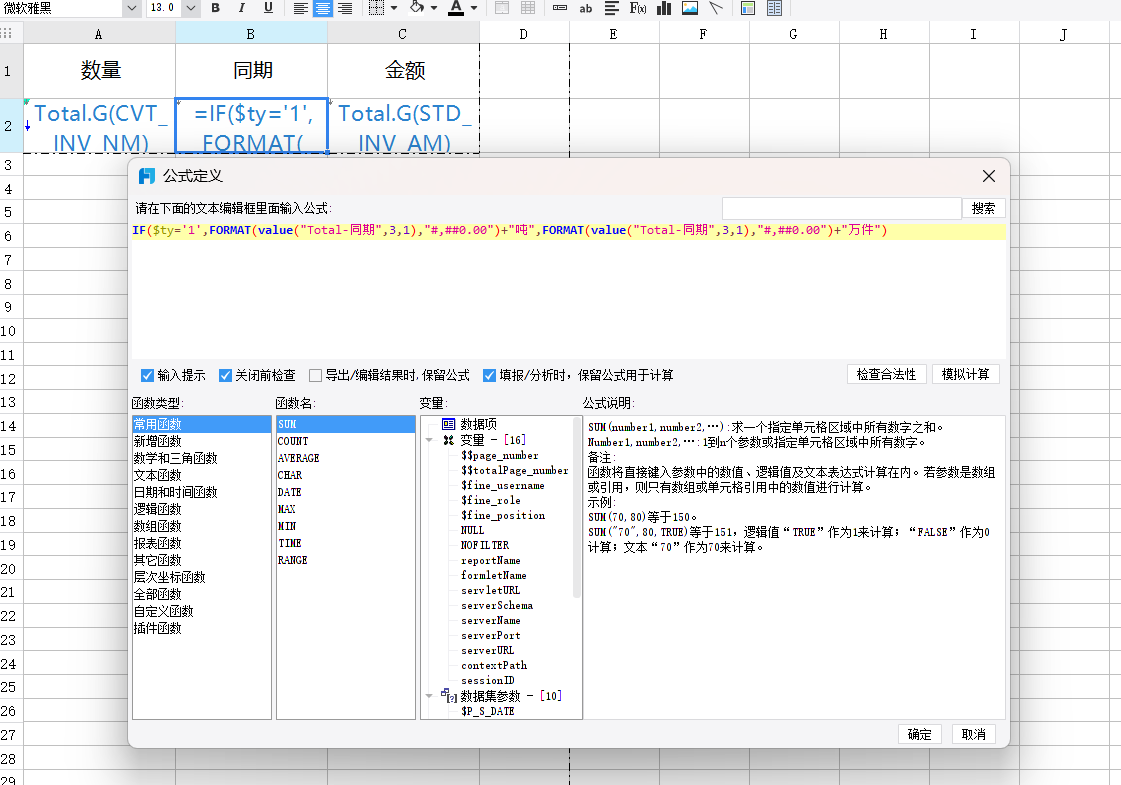Click the variable tree scrollbar
This screenshot has width=1121, height=785.
(x=576, y=508)
